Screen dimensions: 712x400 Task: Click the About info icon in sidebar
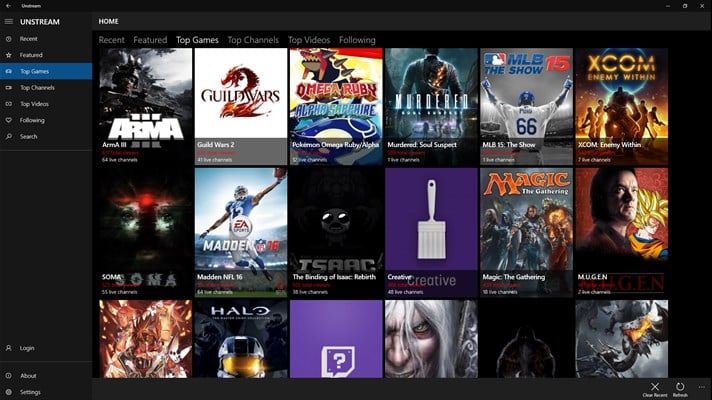9,375
